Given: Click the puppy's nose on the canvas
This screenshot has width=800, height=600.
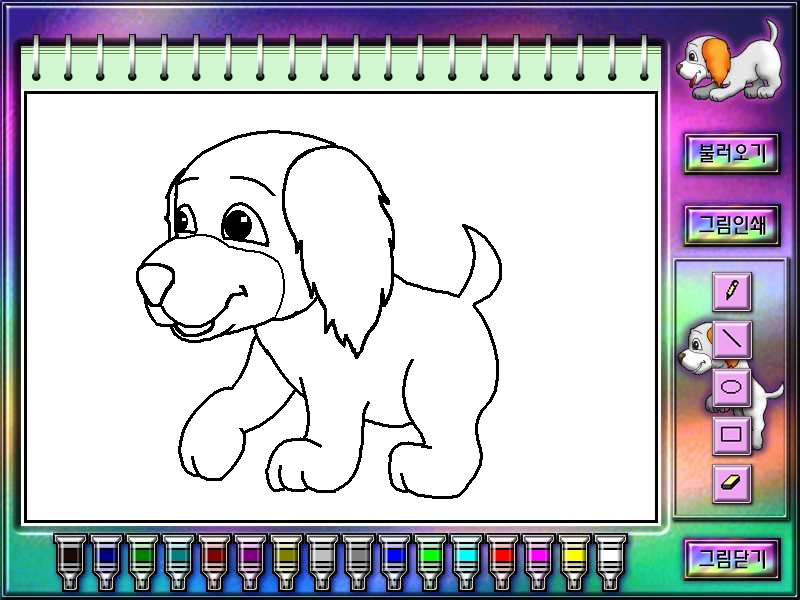Looking at the screenshot, I should coord(155,283).
